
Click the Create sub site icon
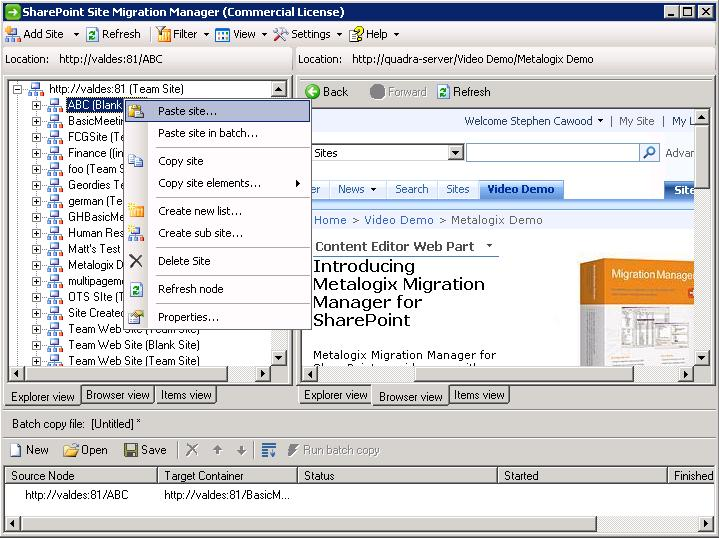136,233
